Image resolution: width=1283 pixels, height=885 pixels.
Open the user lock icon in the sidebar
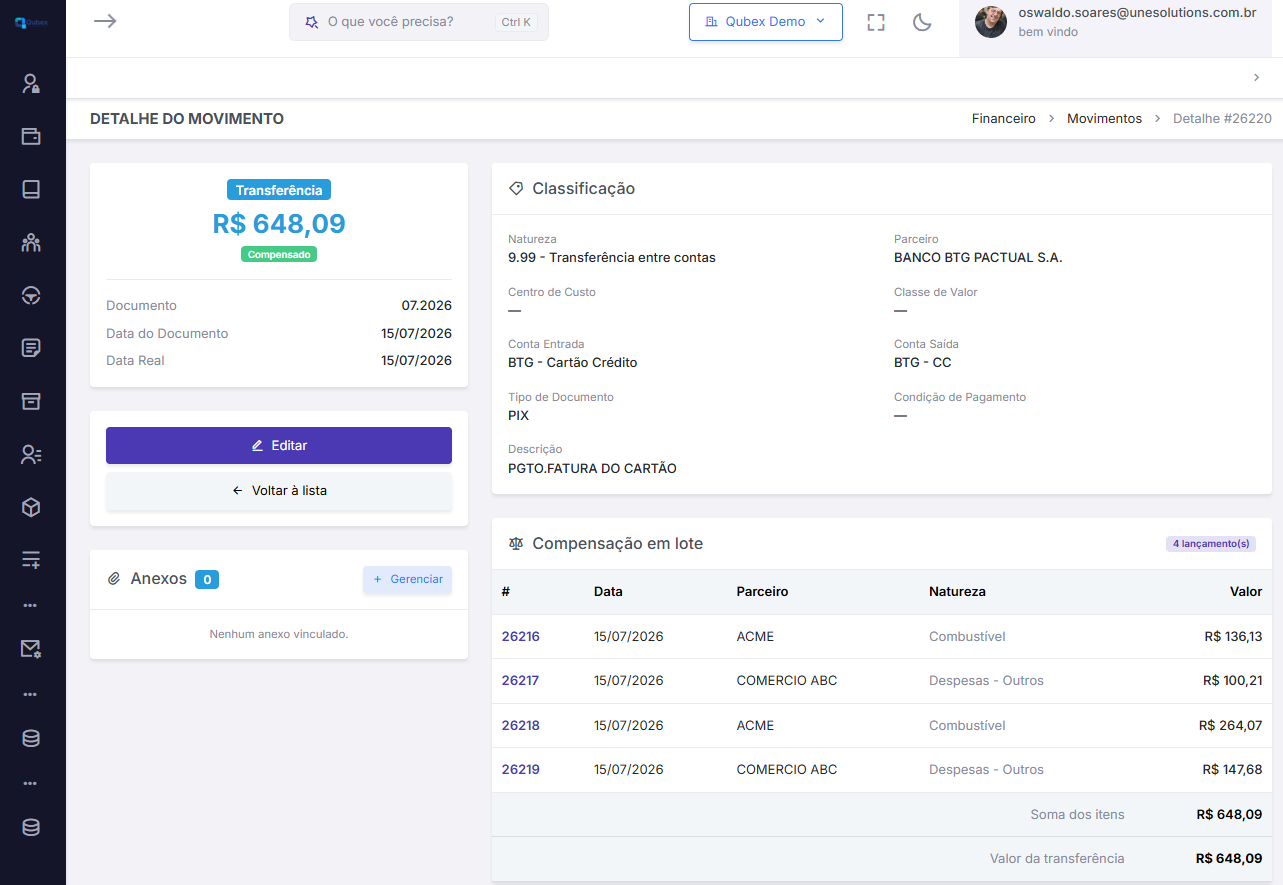(31, 84)
